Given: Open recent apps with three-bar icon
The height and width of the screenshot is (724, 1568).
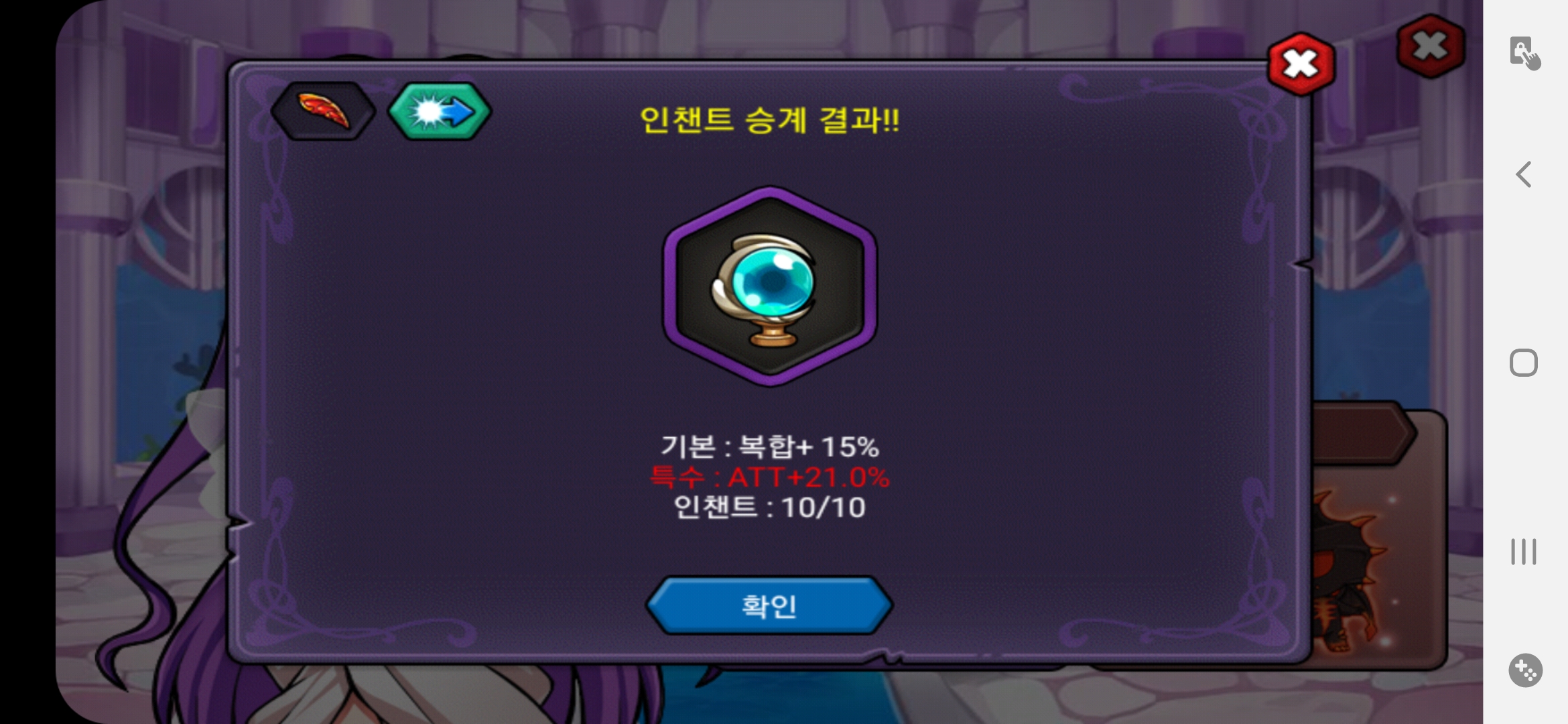Looking at the screenshot, I should pyautogui.click(x=1524, y=552).
